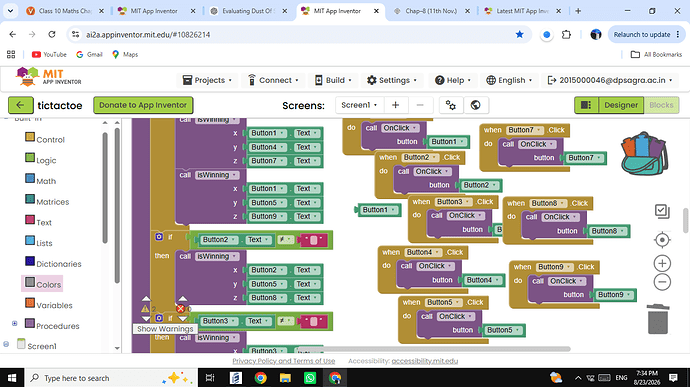Click the browser address bar URL
Image resolution: width=690 pixels, height=387 pixels.
[148, 34]
